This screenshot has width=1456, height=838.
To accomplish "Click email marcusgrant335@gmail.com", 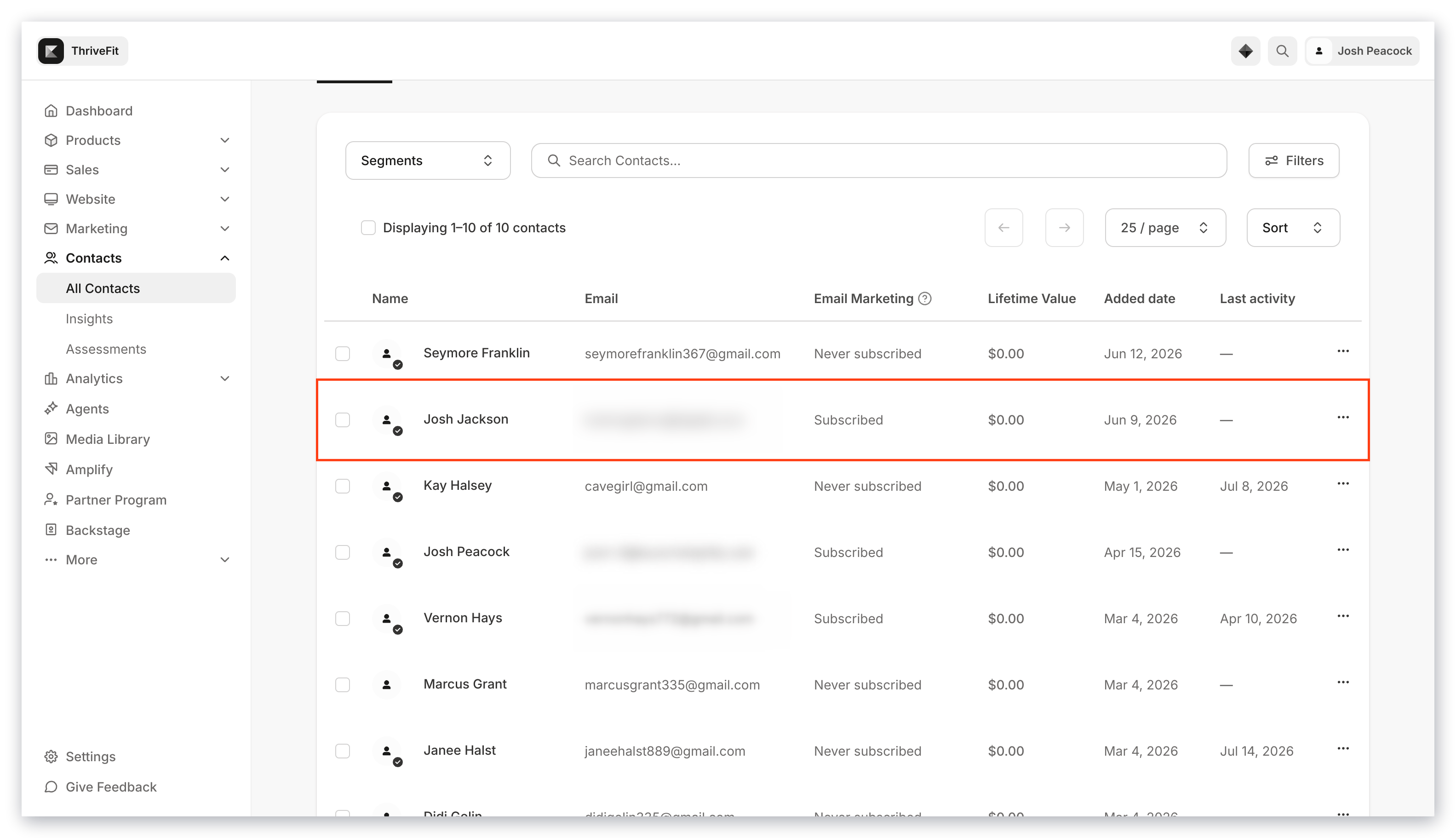I will pyautogui.click(x=672, y=684).
